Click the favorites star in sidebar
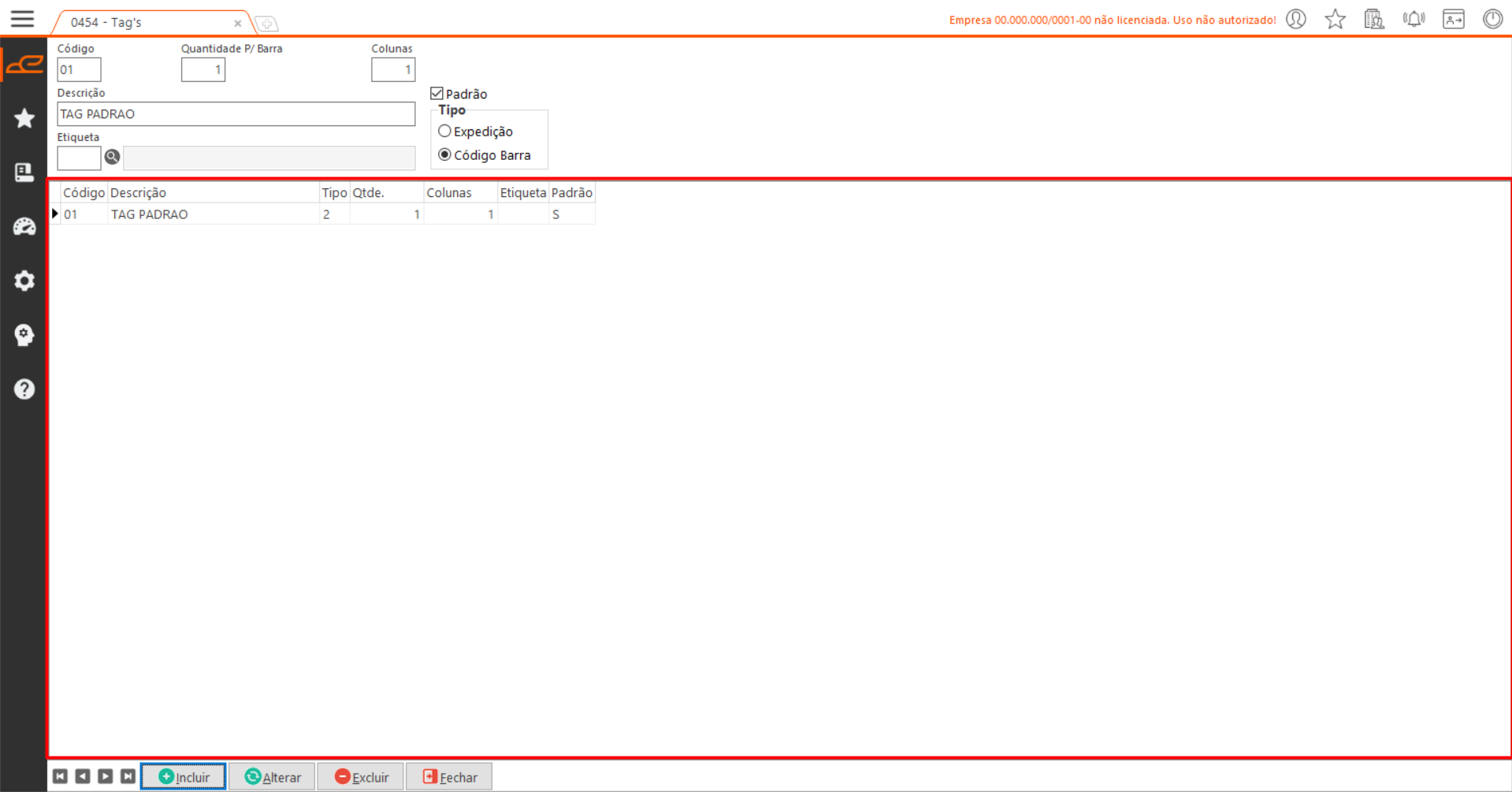This screenshot has height=792, width=1512. 24,119
